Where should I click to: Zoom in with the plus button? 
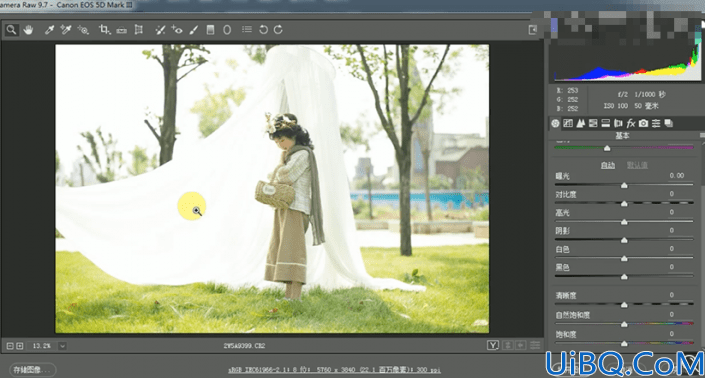click(19, 346)
